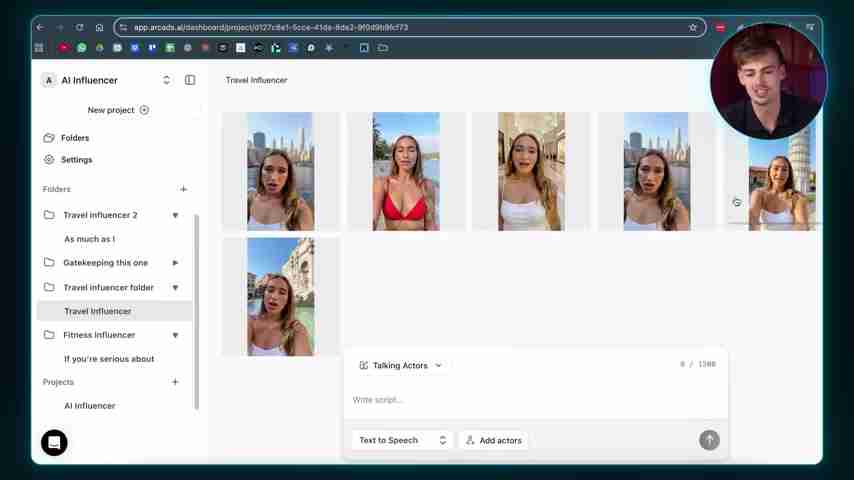Image resolution: width=854 pixels, height=480 pixels.
Task: Click the New project button
Action: click(118, 110)
